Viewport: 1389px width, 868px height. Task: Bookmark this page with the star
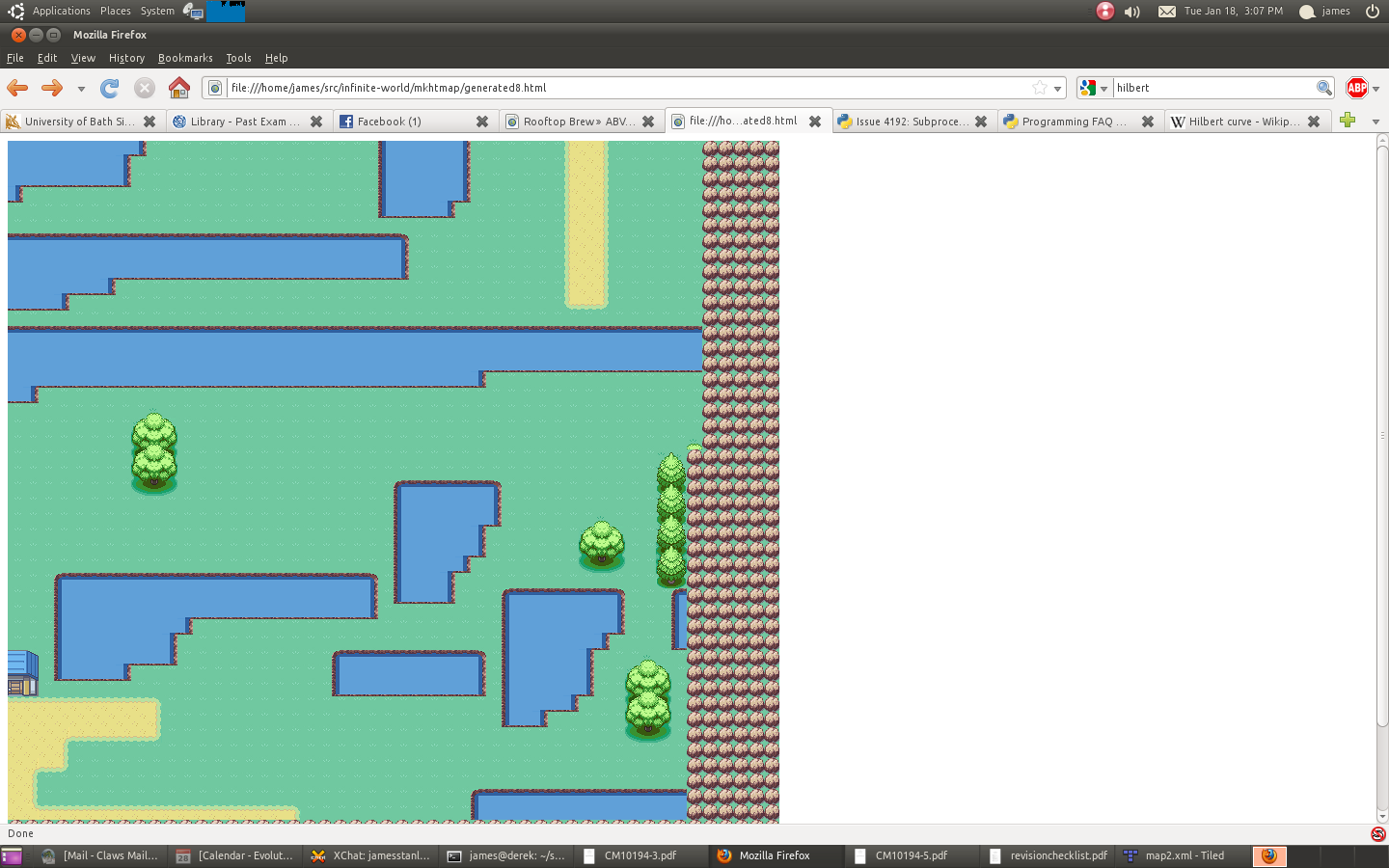coord(1040,88)
